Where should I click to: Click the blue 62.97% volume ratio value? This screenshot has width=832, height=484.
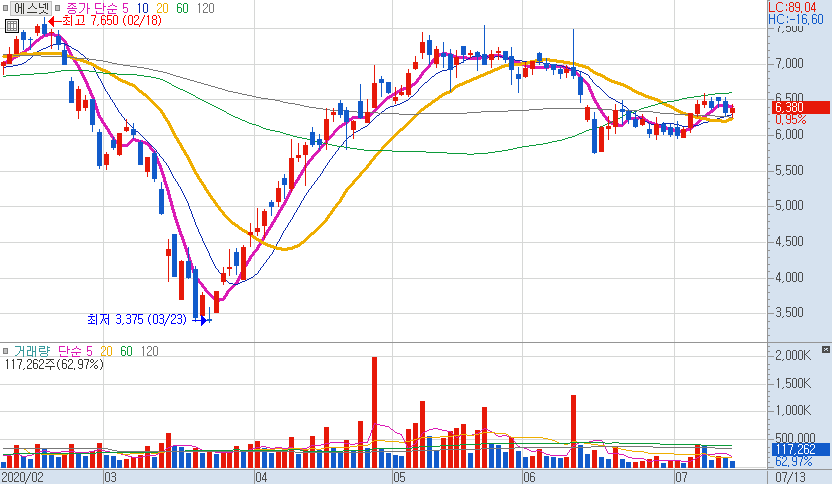(x=794, y=462)
